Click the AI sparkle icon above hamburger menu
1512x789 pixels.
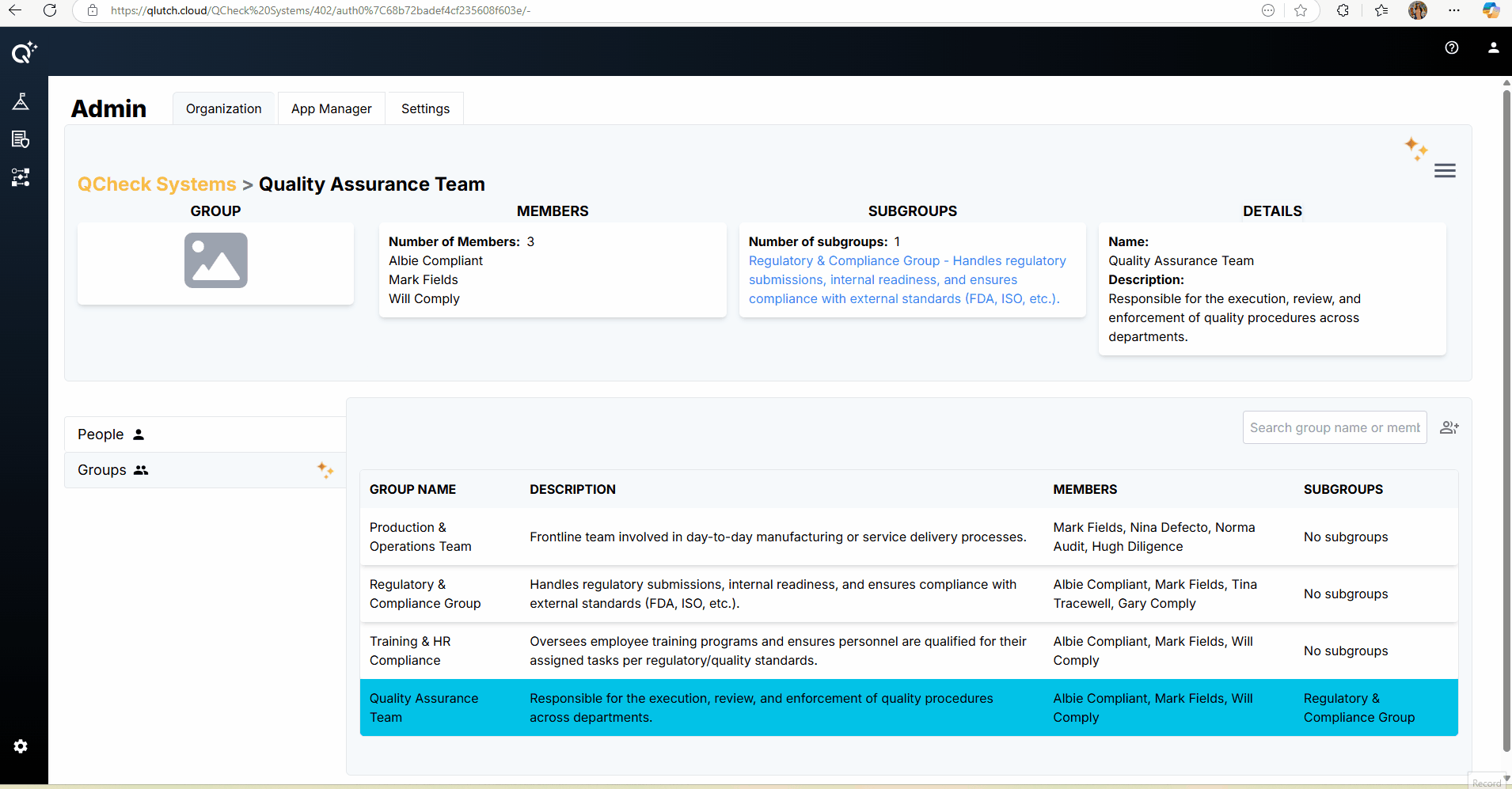click(x=1415, y=148)
